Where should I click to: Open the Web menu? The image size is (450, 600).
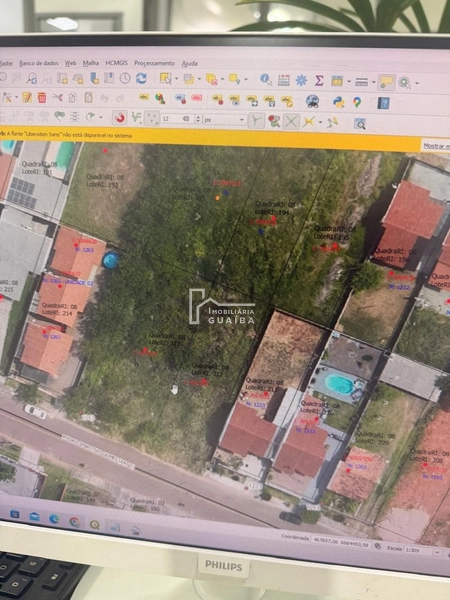[x=70, y=63]
